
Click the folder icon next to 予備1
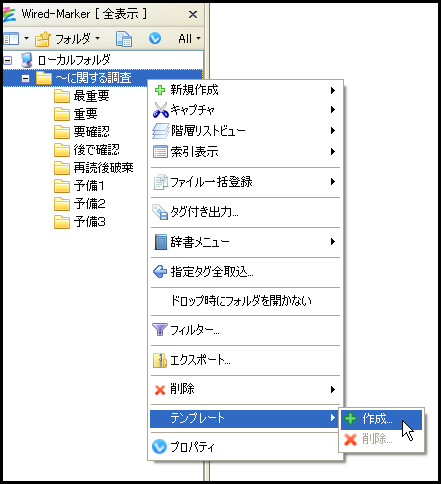click(x=62, y=186)
